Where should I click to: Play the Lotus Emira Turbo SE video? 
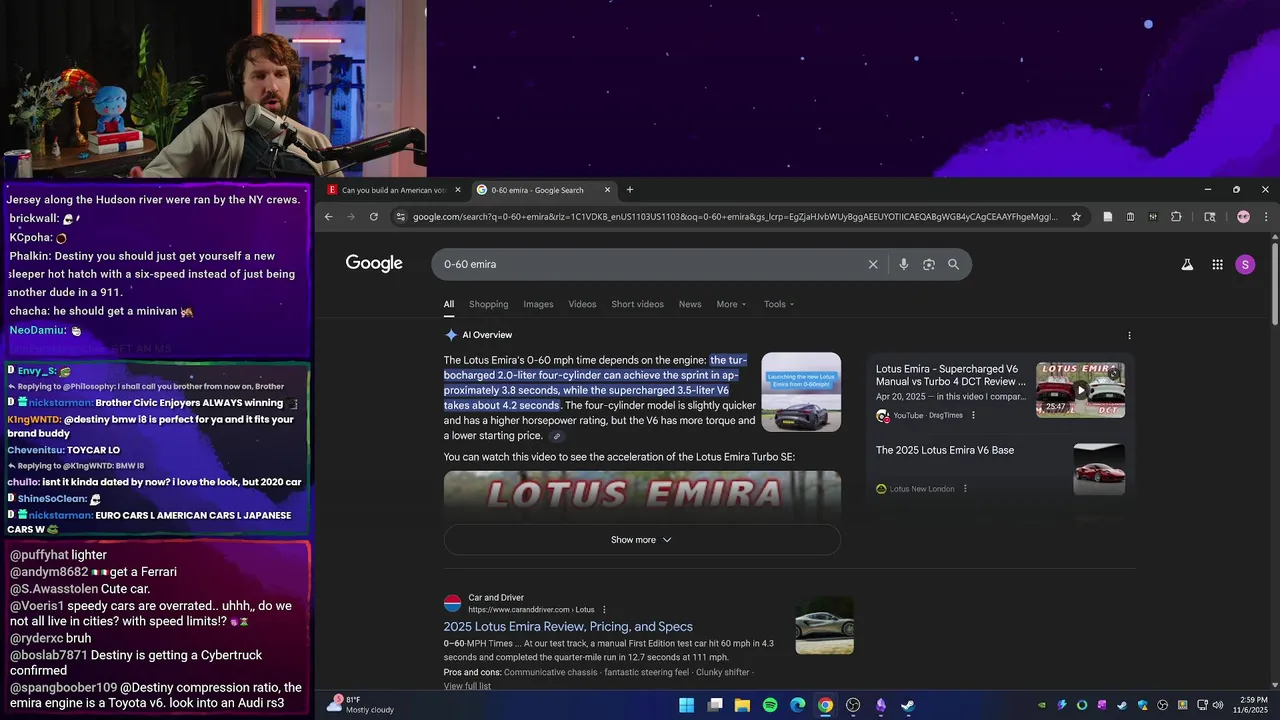tap(642, 495)
